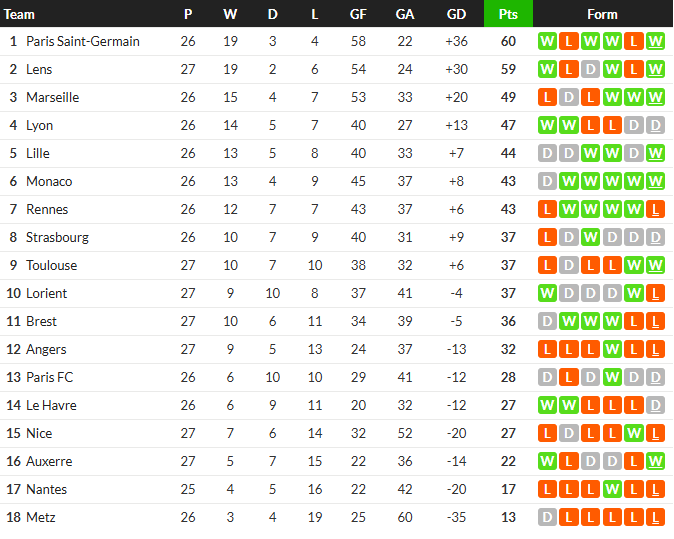Click the only loss badge in Paris FC's form

[x=569, y=377]
